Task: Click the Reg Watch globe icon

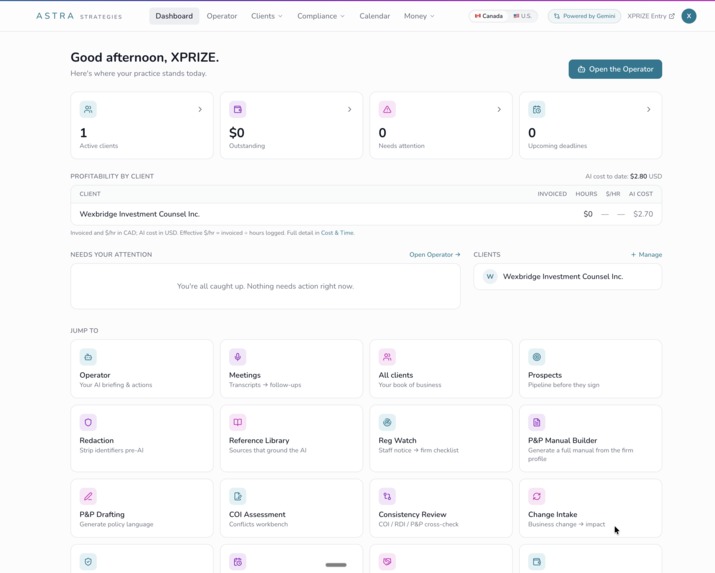Action: [x=387, y=422]
